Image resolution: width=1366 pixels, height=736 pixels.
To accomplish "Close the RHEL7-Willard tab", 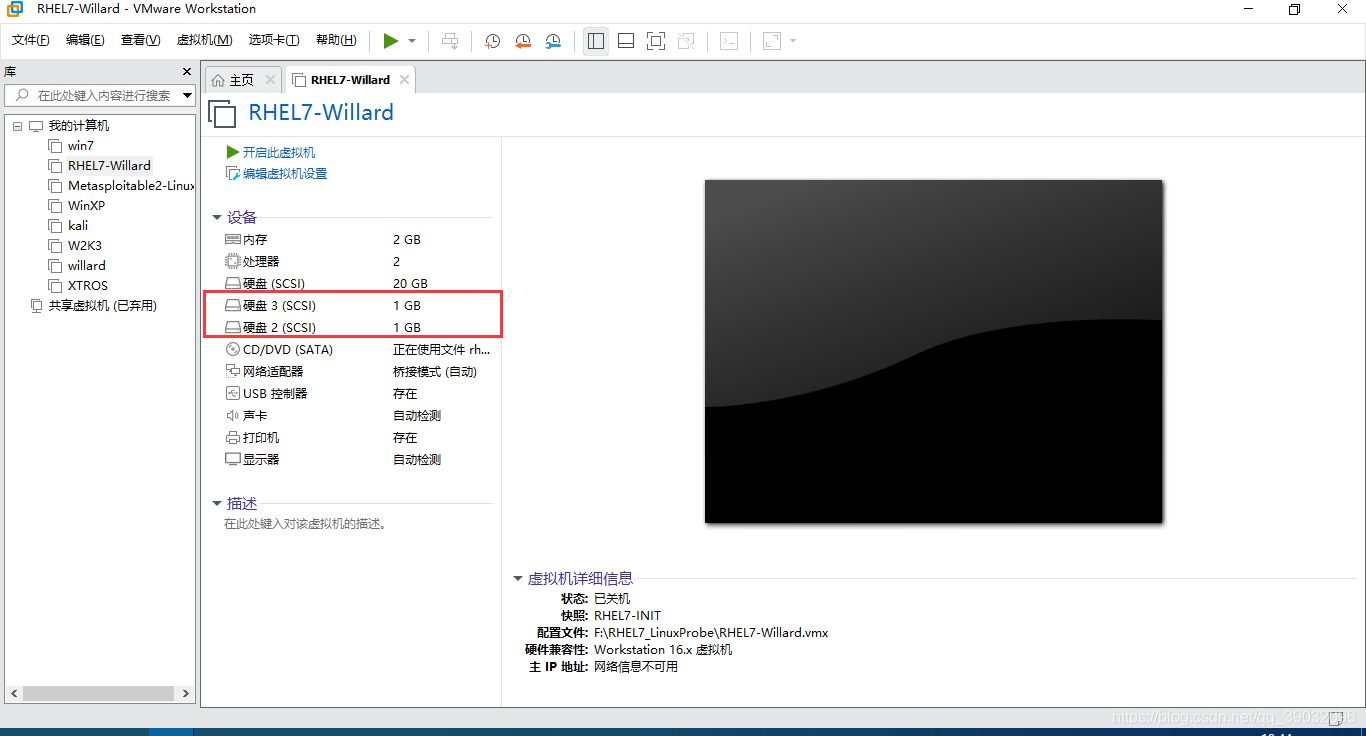I will pos(404,80).
